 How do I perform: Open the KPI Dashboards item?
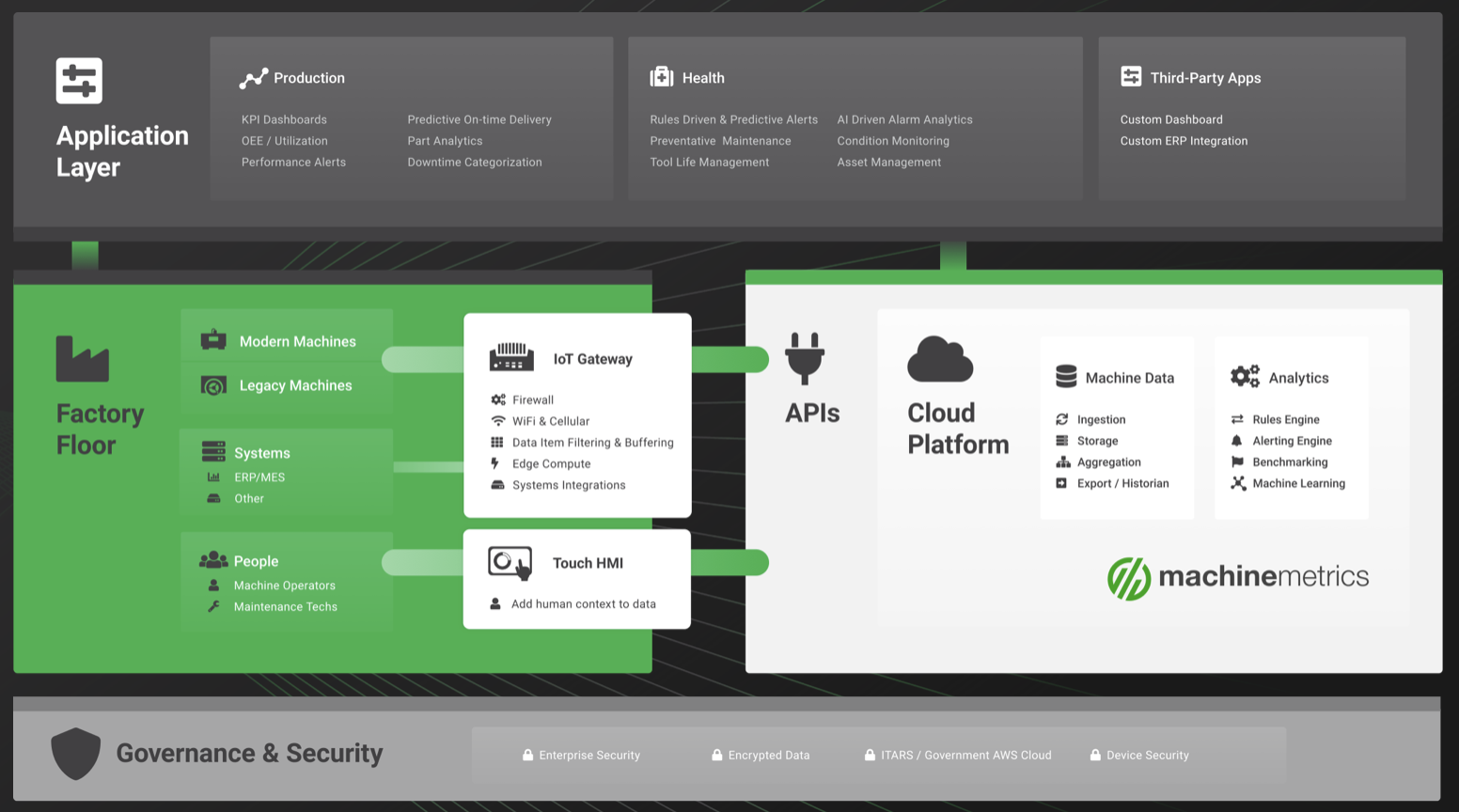click(284, 119)
